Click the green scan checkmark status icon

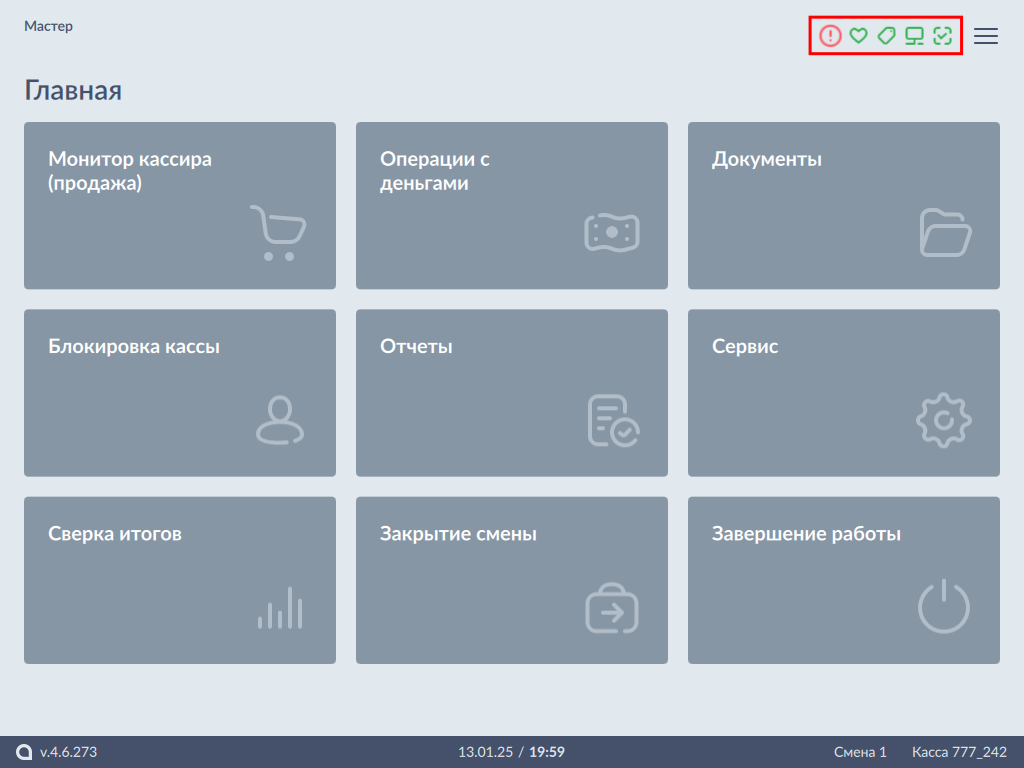pos(942,36)
